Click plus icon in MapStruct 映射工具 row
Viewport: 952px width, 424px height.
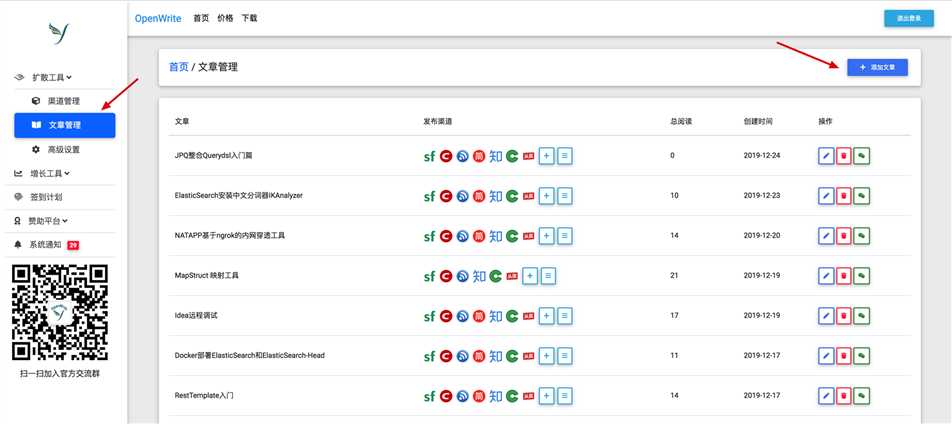(530, 276)
